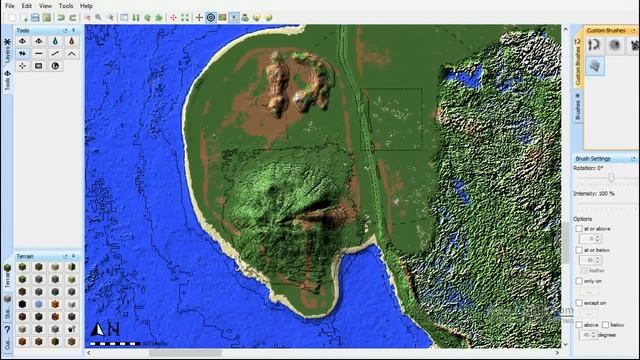
Task: Click the green Redo arrow
Action: [73, 18]
